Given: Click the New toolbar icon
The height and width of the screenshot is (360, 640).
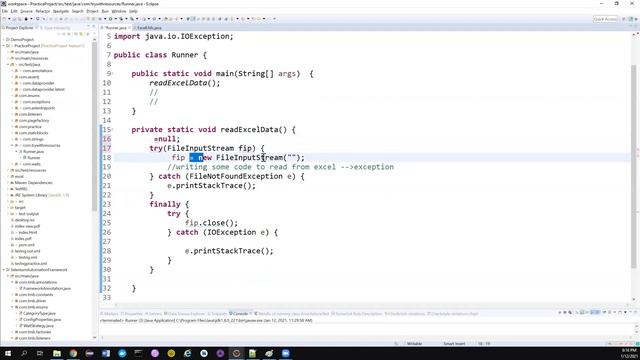Looking at the screenshot, I should click(4, 19).
